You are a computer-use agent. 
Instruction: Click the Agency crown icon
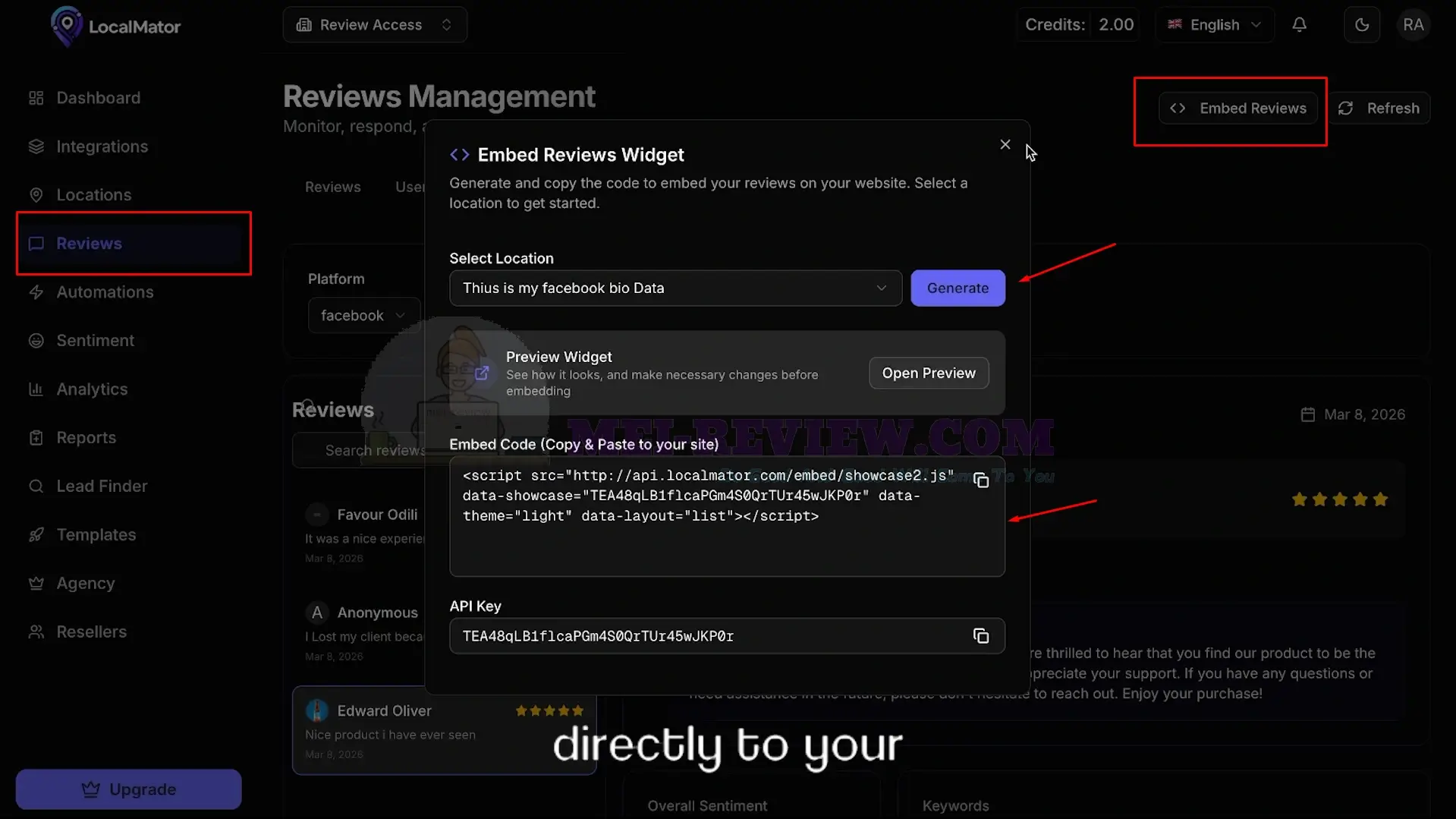[x=36, y=584]
